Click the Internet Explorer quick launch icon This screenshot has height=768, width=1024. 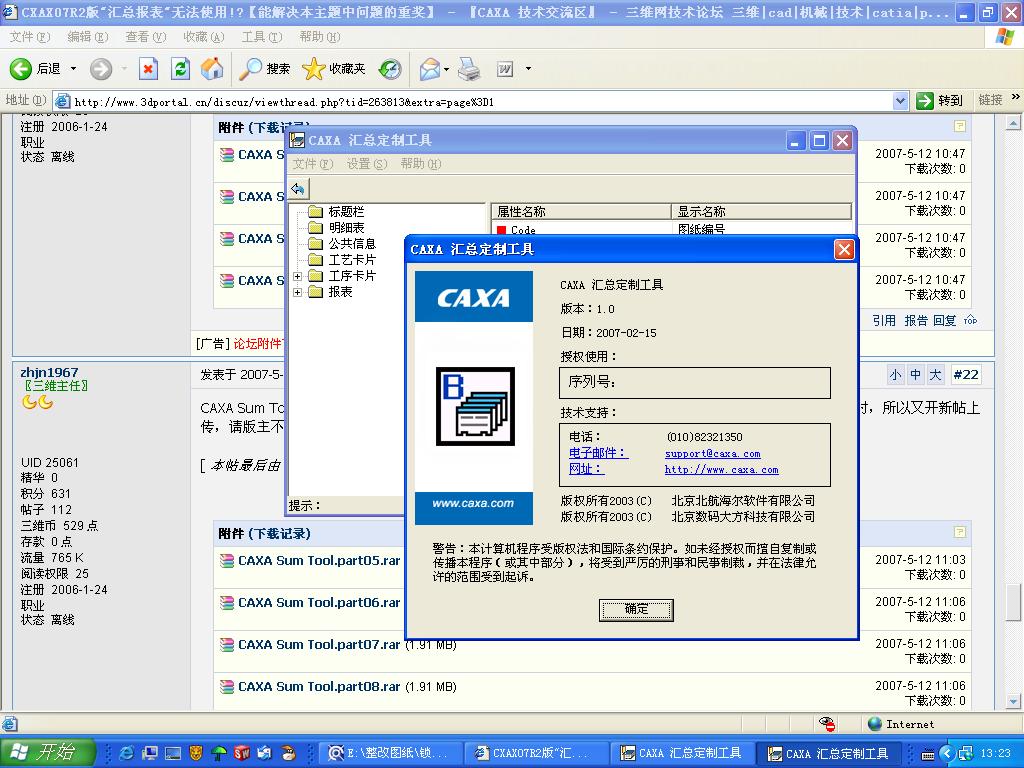tap(127, 753)
